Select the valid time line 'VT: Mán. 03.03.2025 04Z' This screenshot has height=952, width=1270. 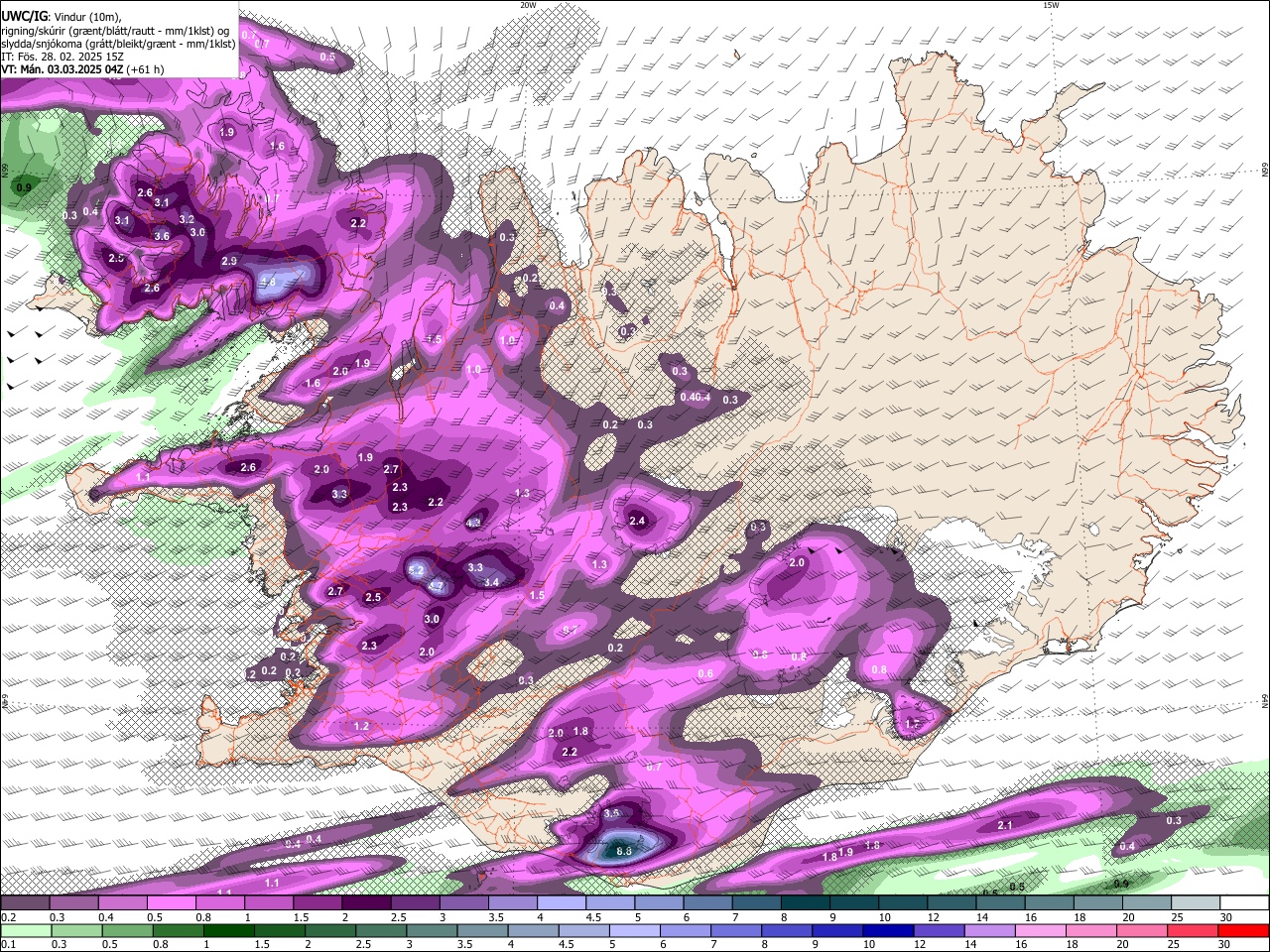(63, 69)
